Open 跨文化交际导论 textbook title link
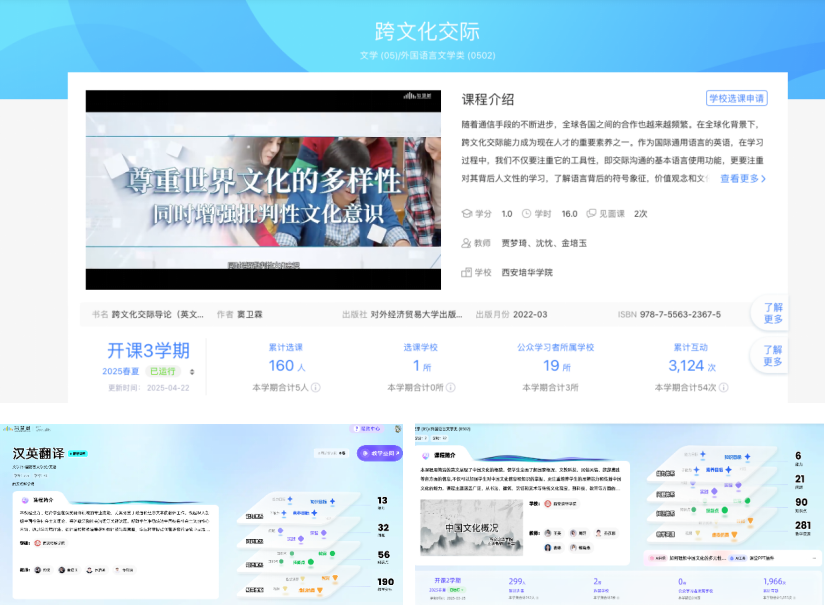825x605 pixels. [158, 314]
